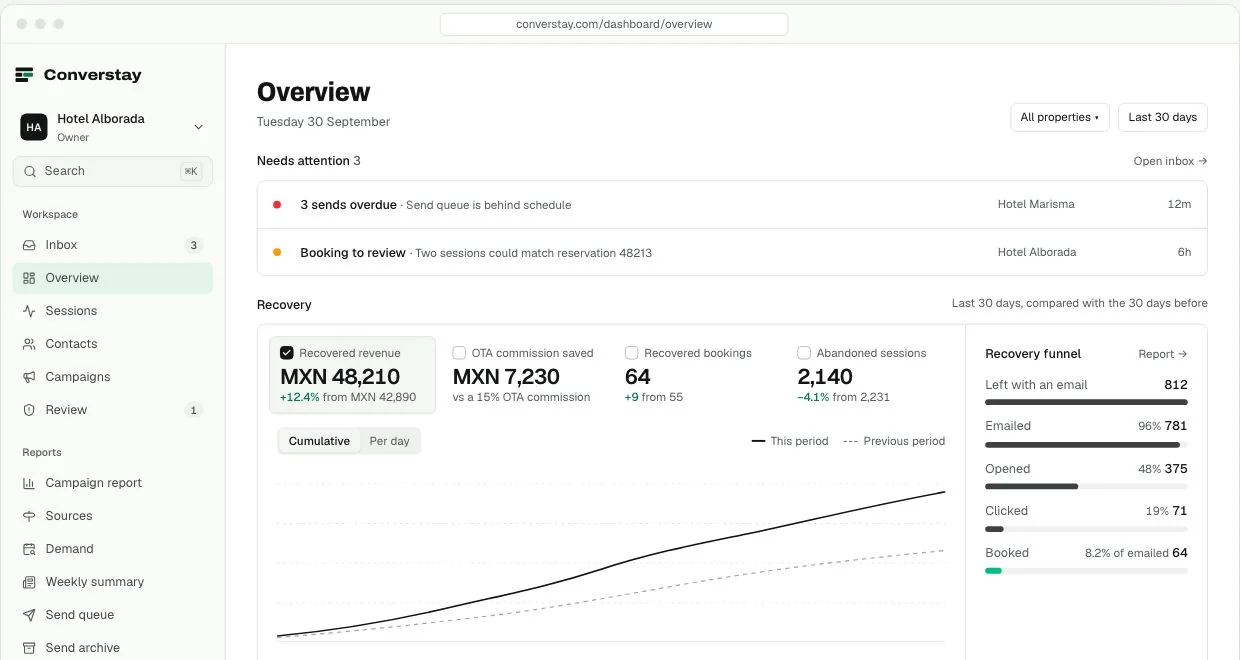This screenshot has width=1240, height=660.
Task: Click the HA avatar badge
Action: pyautogui.click(x=34, y=127)
